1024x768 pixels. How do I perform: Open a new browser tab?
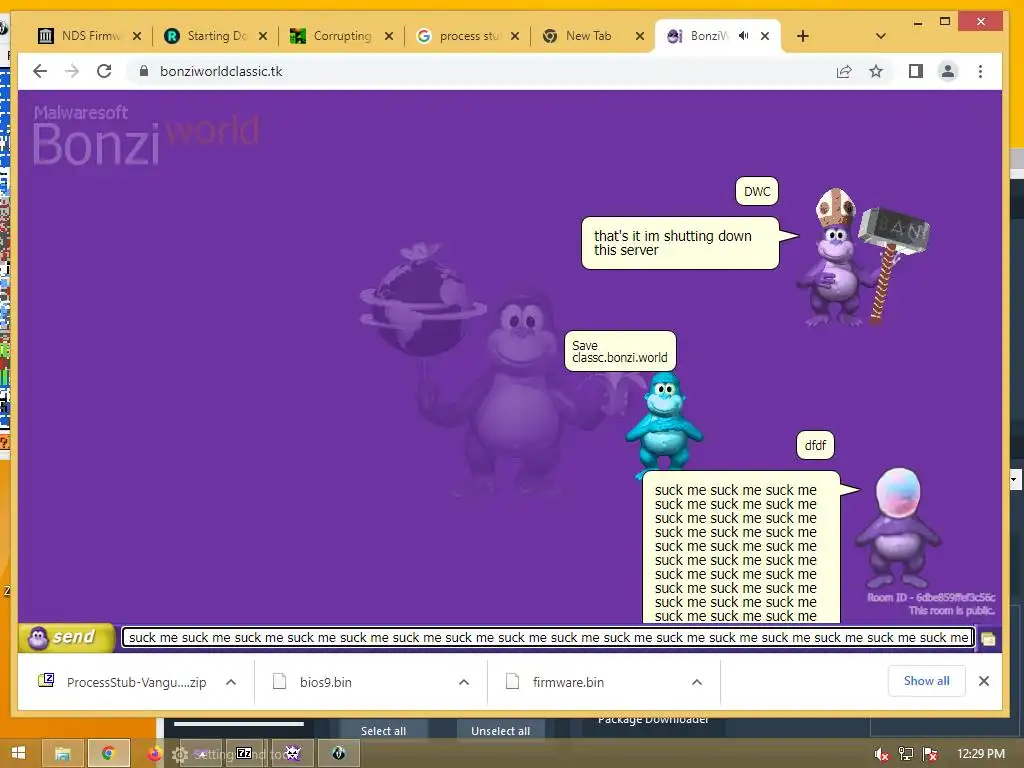pyautogui.click(x=803, y=36)
